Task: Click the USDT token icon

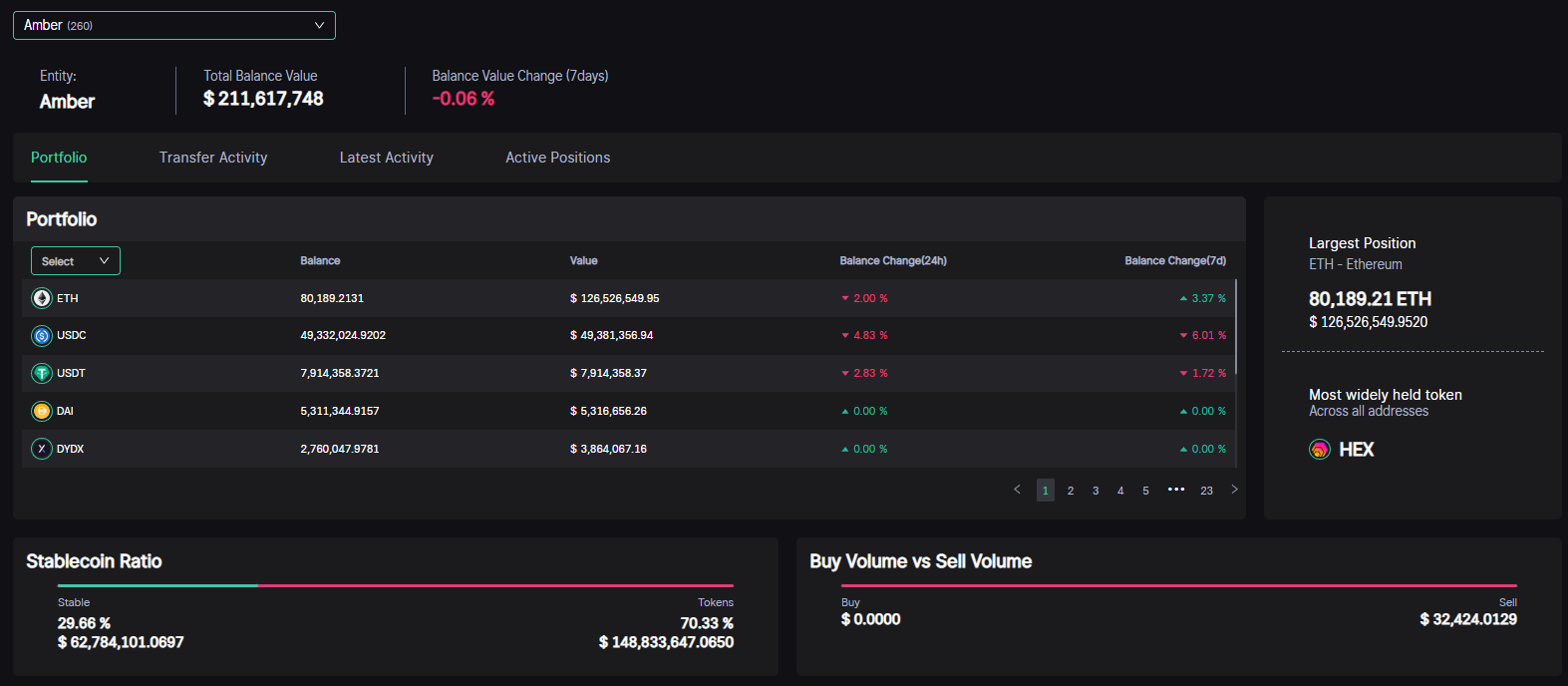Action: pos(42,373)
